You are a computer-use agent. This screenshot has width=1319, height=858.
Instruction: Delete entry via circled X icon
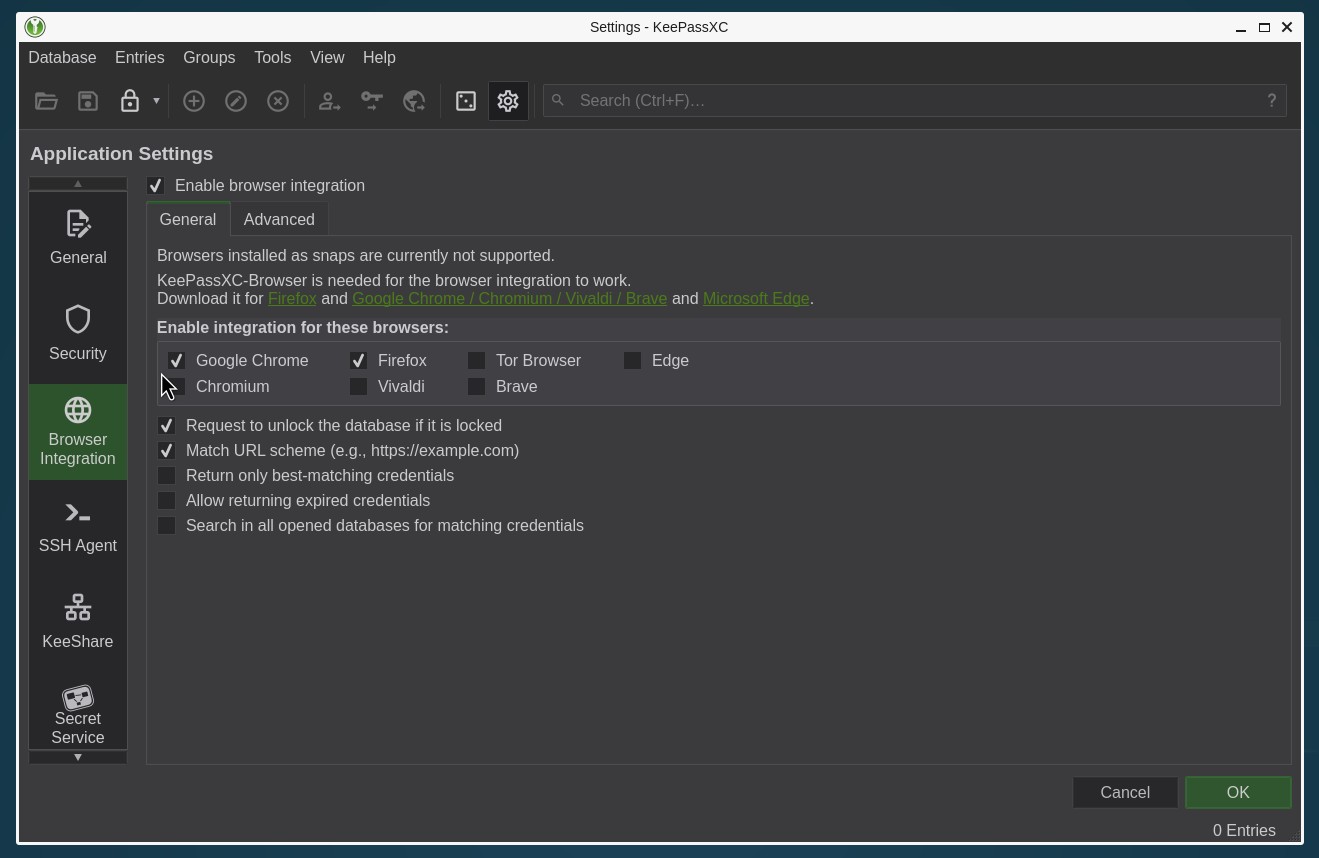click(278, 101)
